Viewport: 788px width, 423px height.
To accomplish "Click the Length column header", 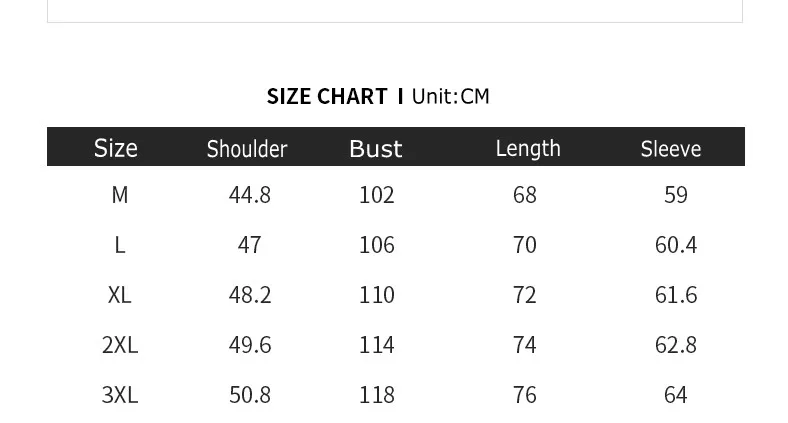I will 528,149.
